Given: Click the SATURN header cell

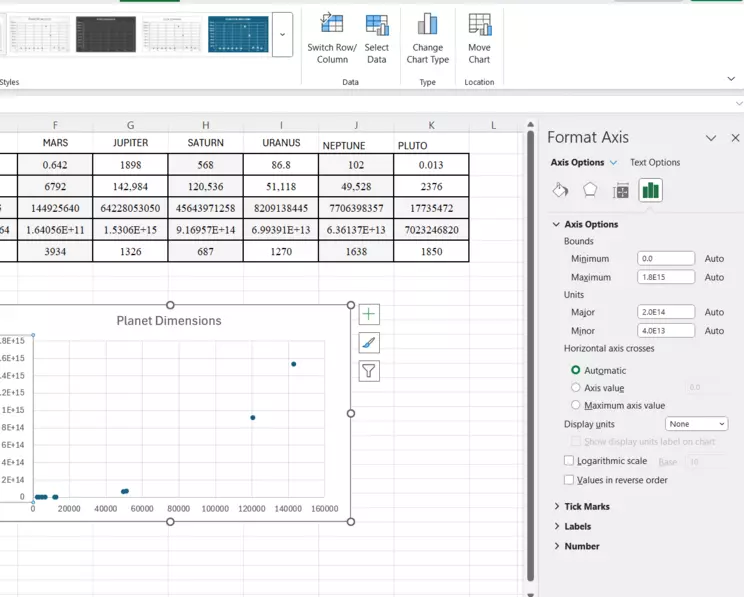Looking at the screenshot, I should pos(205,143).
